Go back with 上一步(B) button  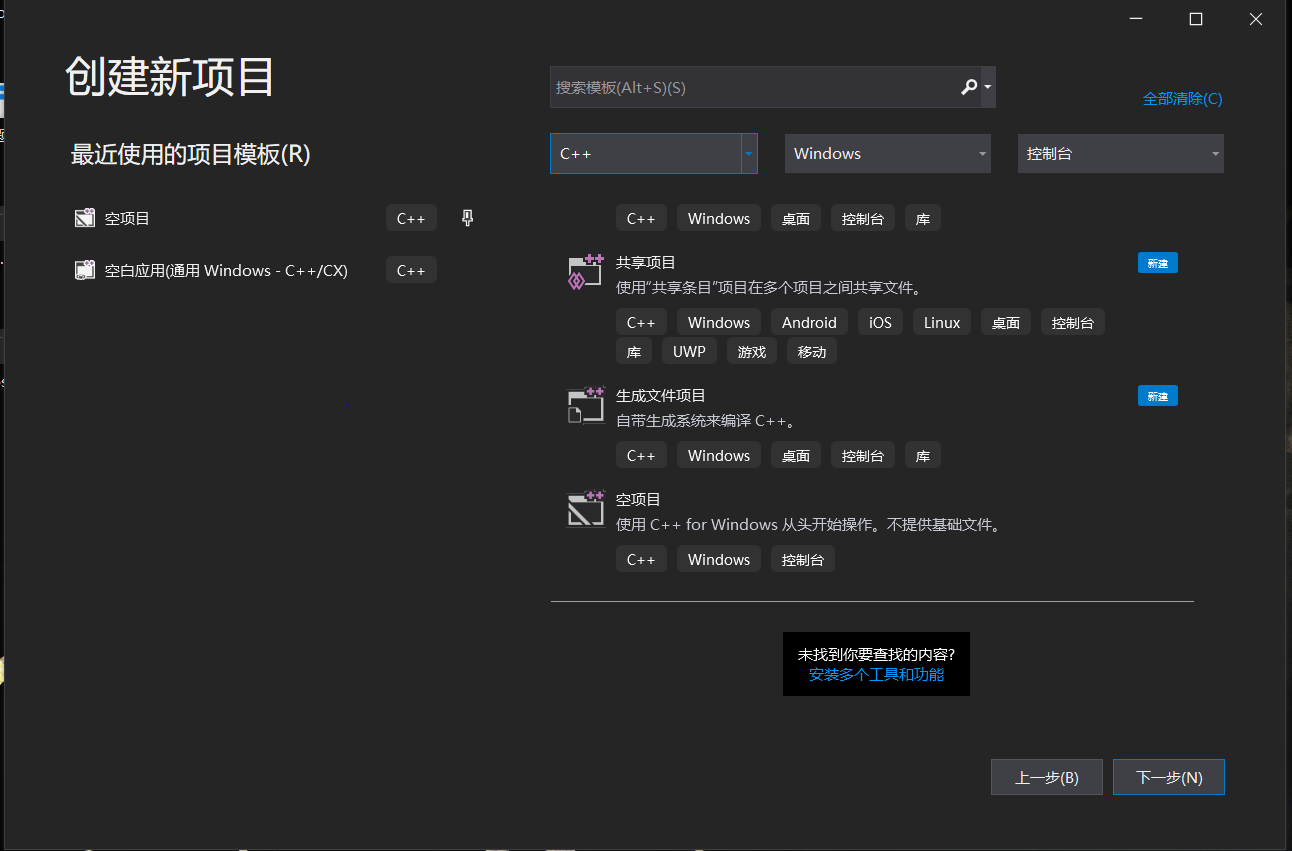pos(1047,777)
